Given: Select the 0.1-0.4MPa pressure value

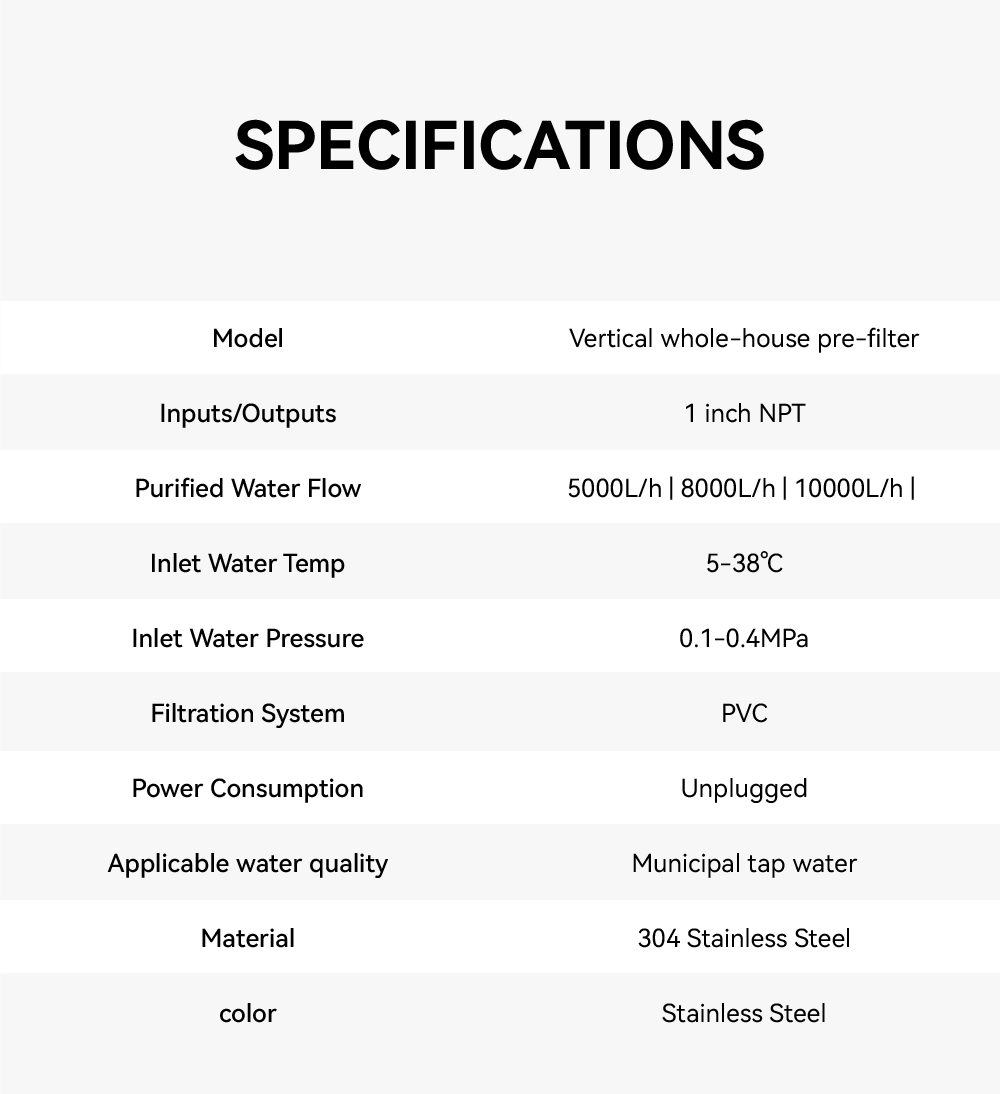Looking at the screenshot, I should (x=744, y=638).
